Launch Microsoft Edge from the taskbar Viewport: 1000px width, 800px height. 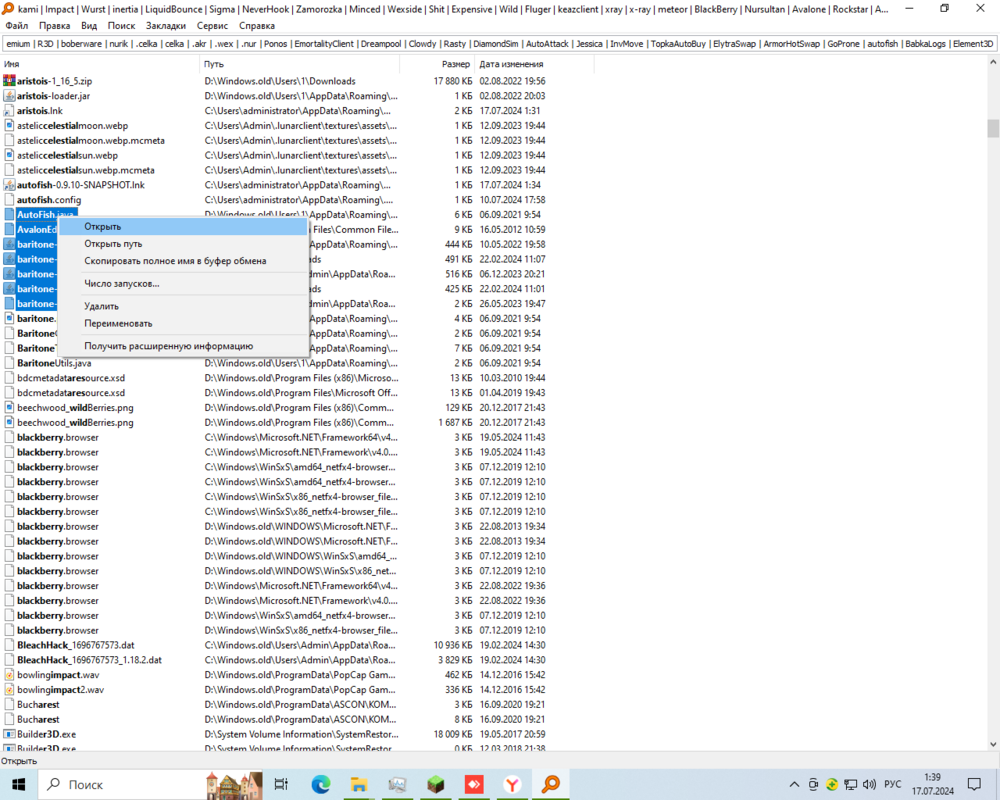(321, 784)
